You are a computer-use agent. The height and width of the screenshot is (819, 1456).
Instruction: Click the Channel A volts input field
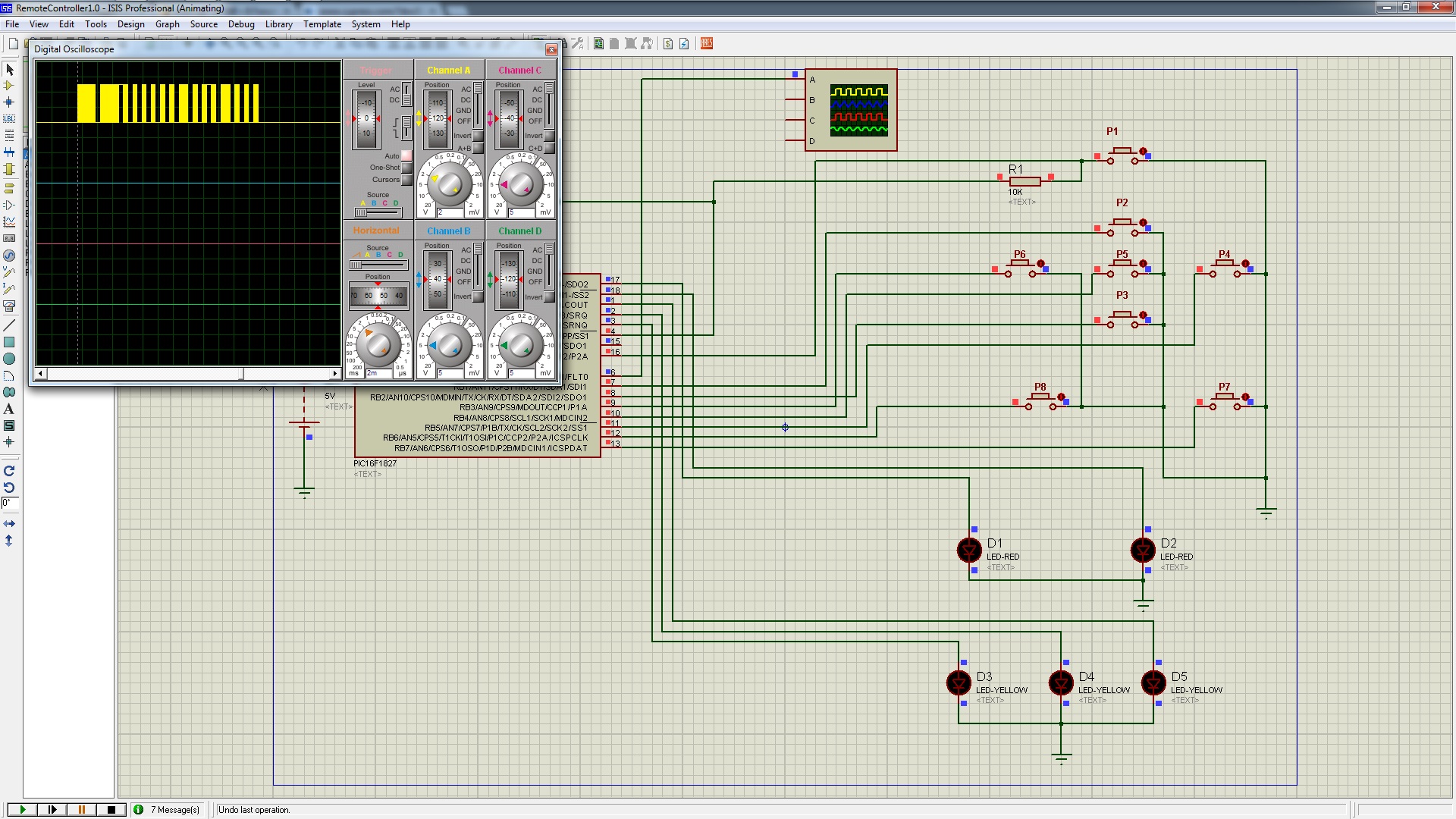450,212
